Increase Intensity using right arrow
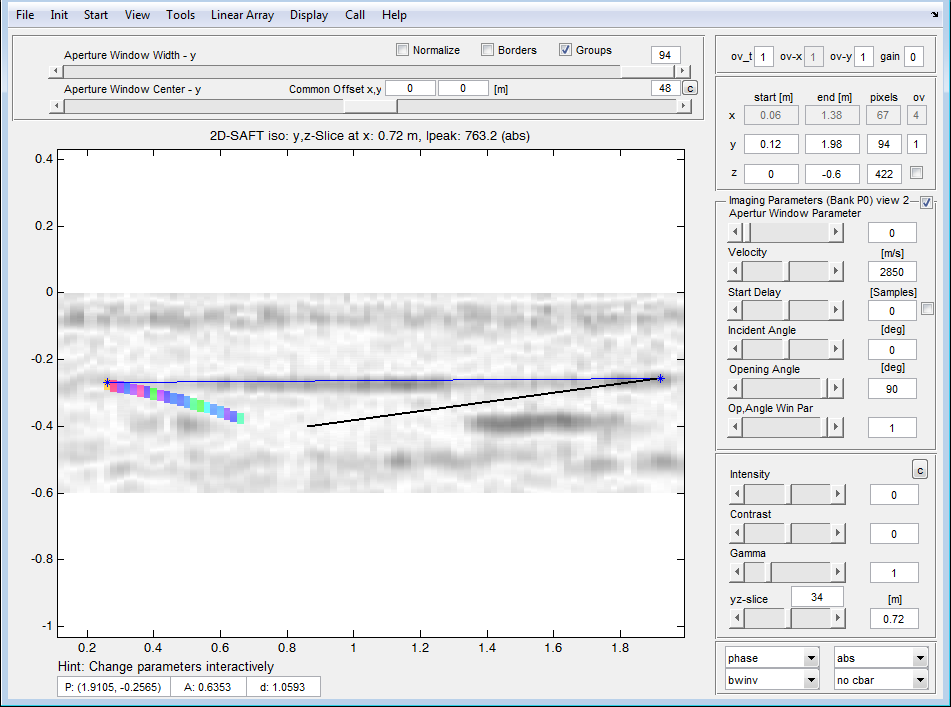 click(x=838, y=494)
